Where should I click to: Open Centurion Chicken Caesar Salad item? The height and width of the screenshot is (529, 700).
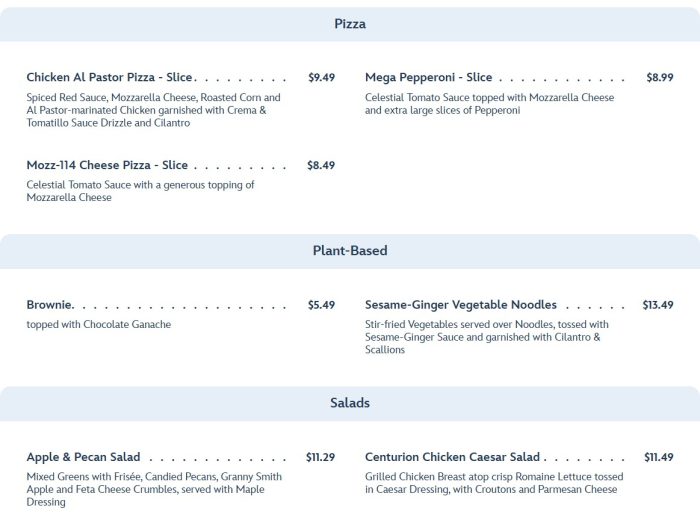(x=452, y=457)
